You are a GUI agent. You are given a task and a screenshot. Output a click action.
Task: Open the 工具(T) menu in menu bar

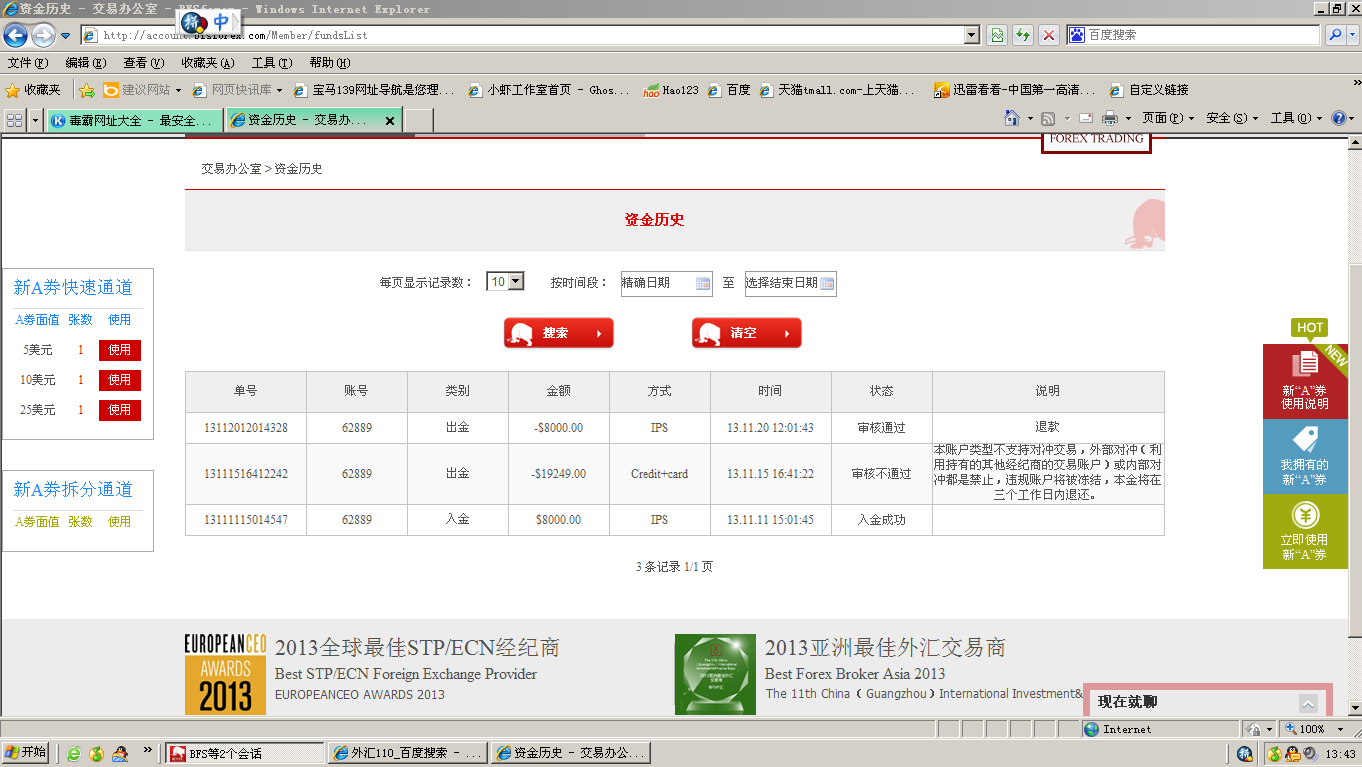point(272,63)
